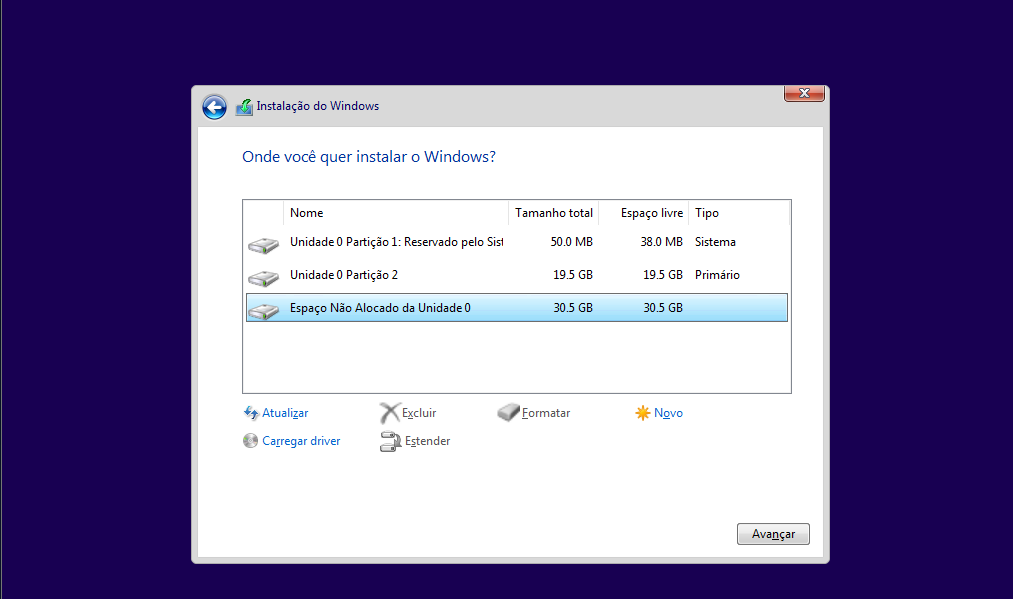This screenshot has width=1013, height=599.
Task: Click the Novo star icon
Action: click(x=642, y=413)
